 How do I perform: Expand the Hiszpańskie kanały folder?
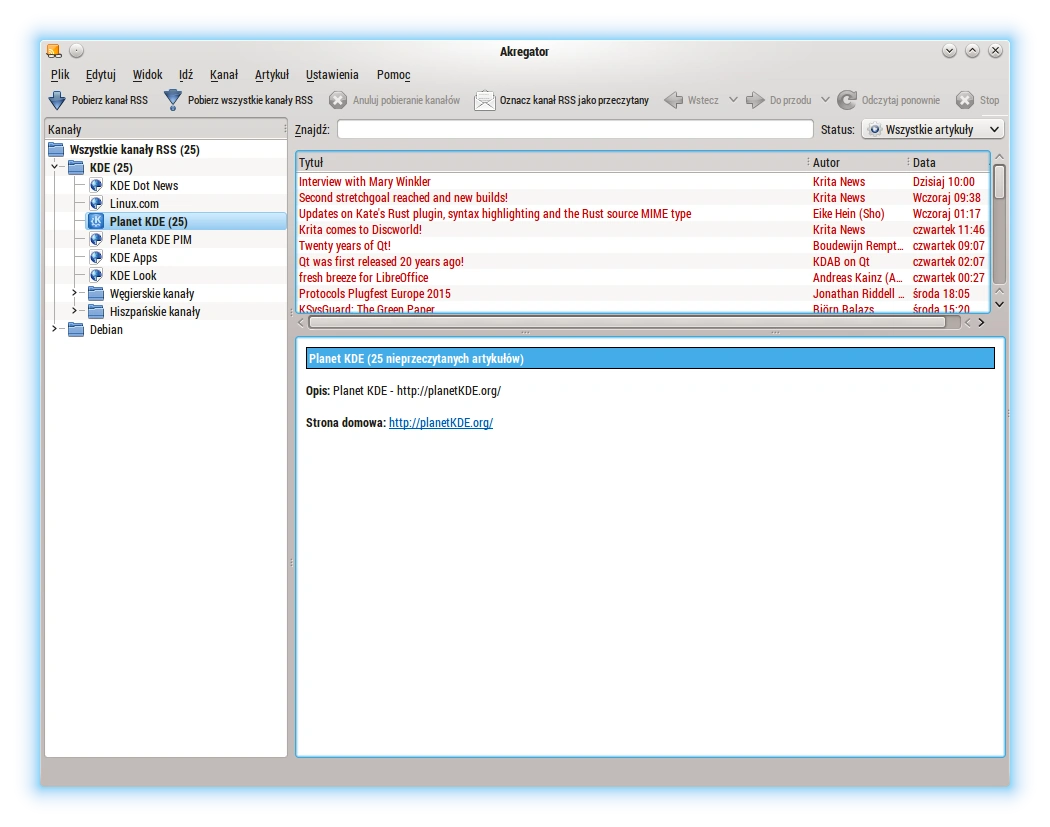coord(74,311)
